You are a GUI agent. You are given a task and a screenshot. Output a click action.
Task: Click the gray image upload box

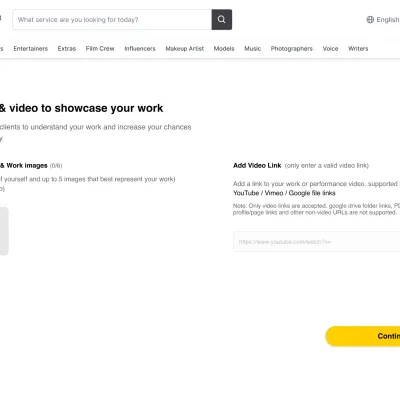[x=4, y=231]
